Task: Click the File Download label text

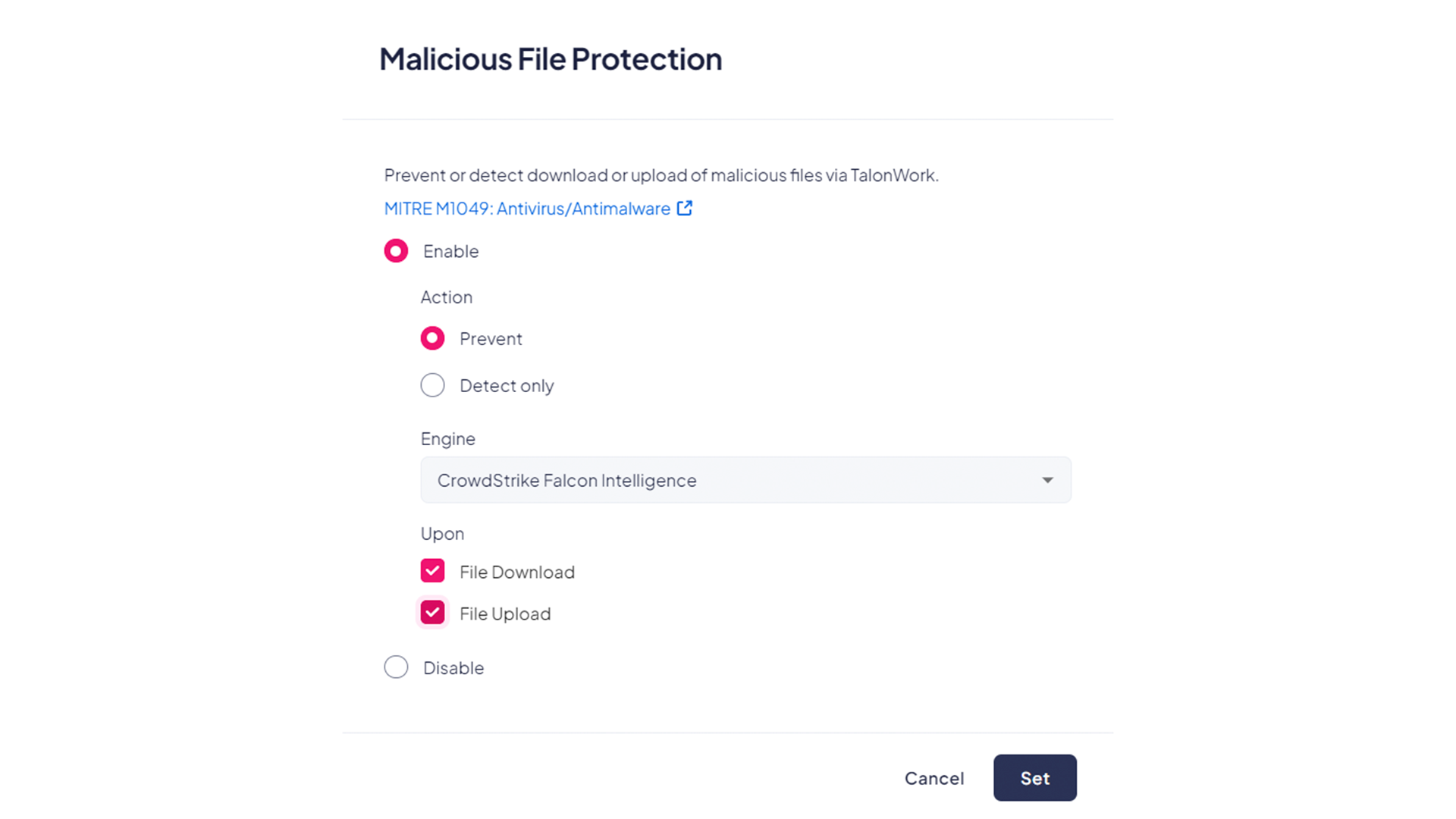Action: coord(517,572)
